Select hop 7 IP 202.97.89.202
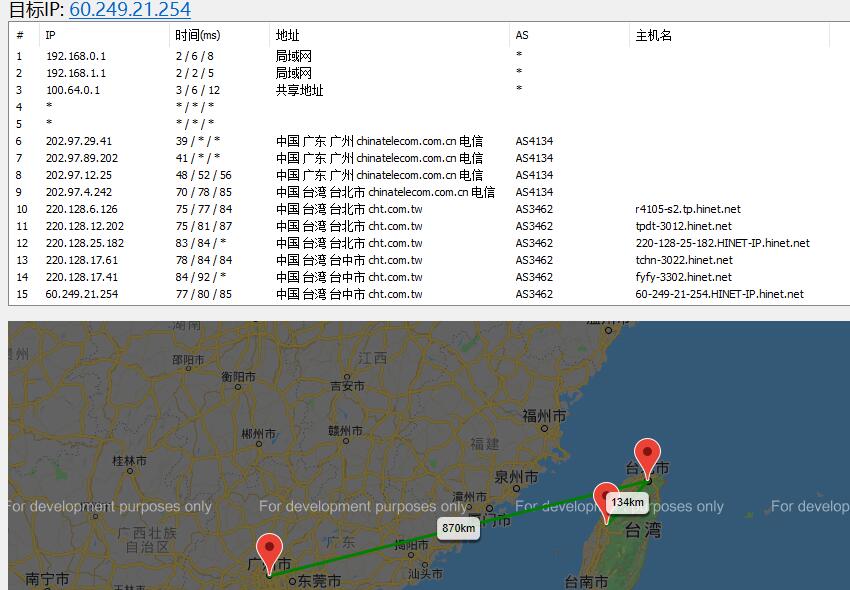The height and width of the screenshot is (590, 850). click(x=82, y=158)
